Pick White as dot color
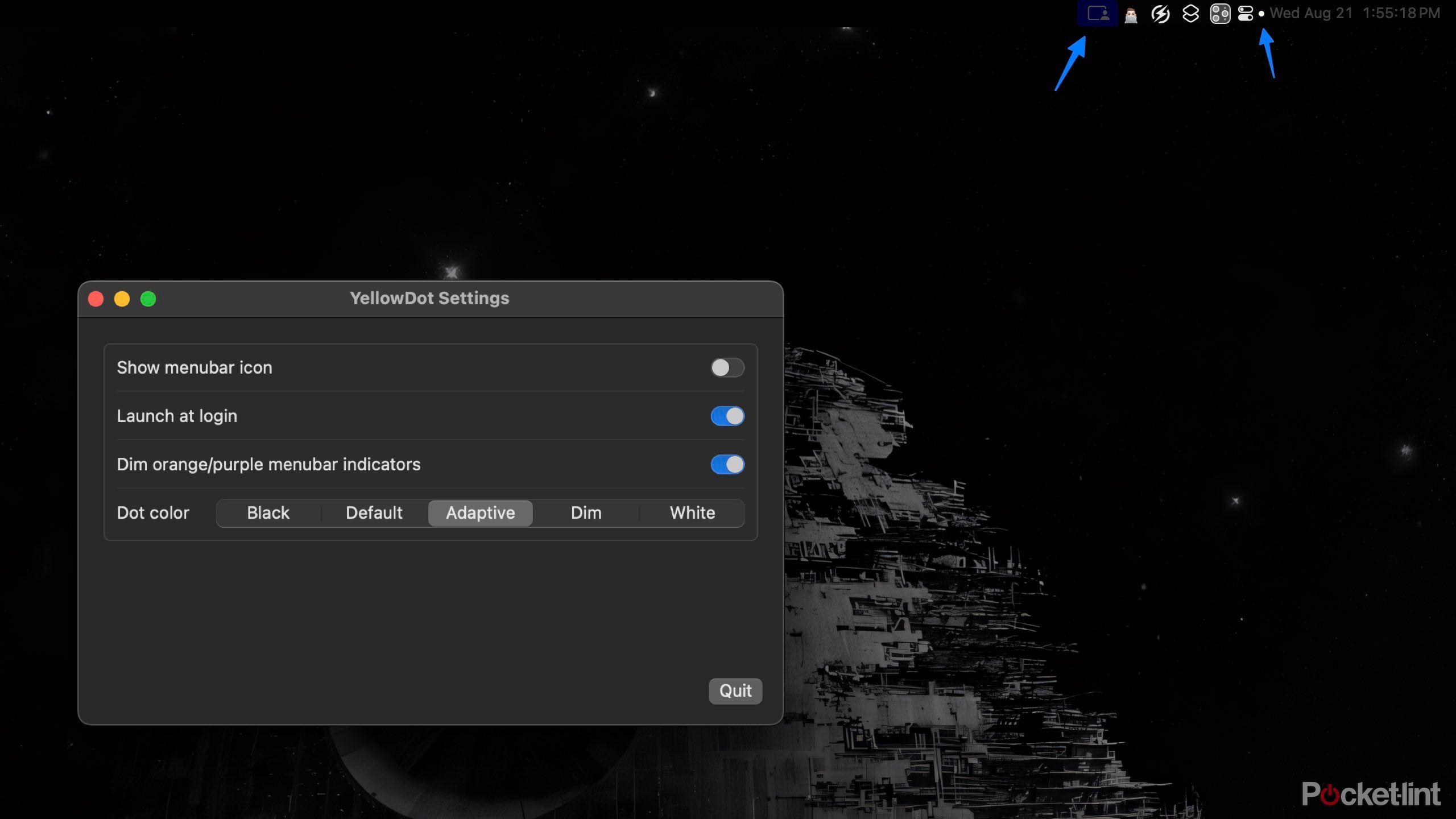Image resolution: width=1456 pixels, height=819 pixels. [692, 513]
